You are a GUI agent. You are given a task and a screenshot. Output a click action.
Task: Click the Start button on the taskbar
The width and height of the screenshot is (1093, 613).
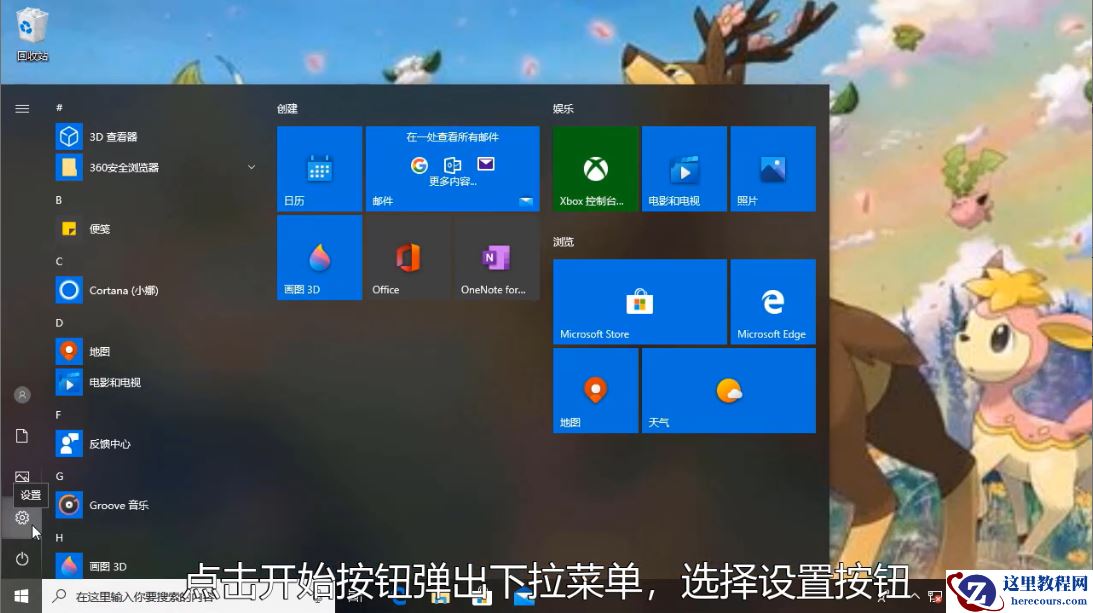coord(20,598)
